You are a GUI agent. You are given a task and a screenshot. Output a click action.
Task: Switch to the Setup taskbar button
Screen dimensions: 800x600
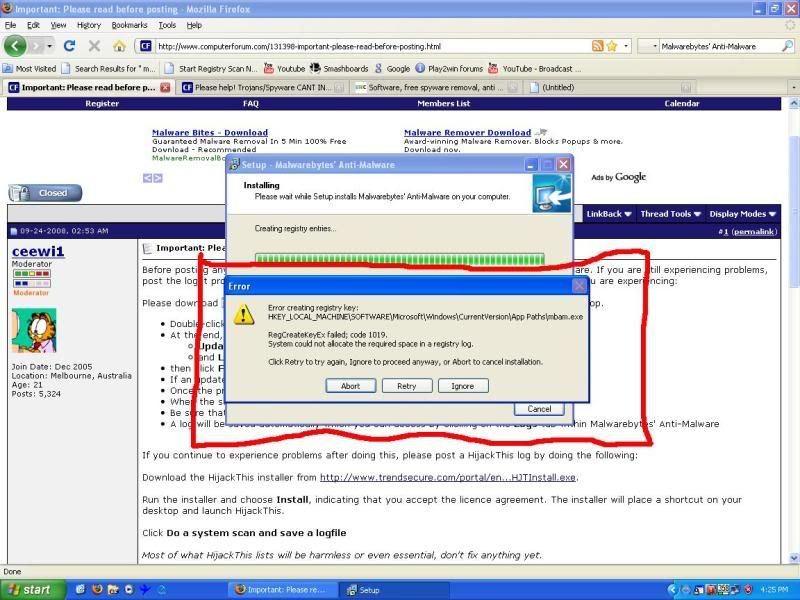point(392,590)
